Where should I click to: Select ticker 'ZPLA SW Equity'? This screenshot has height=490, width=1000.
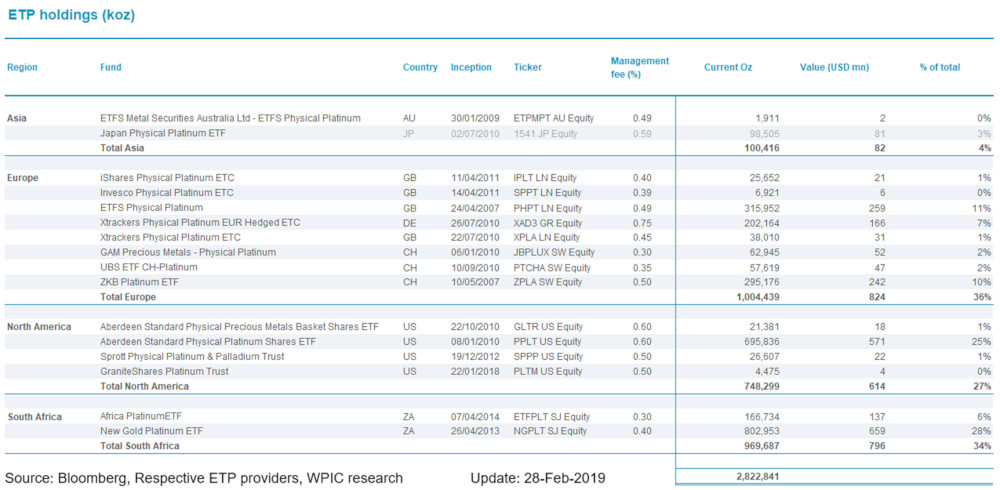pyautogui.click(x=548, y=282)
